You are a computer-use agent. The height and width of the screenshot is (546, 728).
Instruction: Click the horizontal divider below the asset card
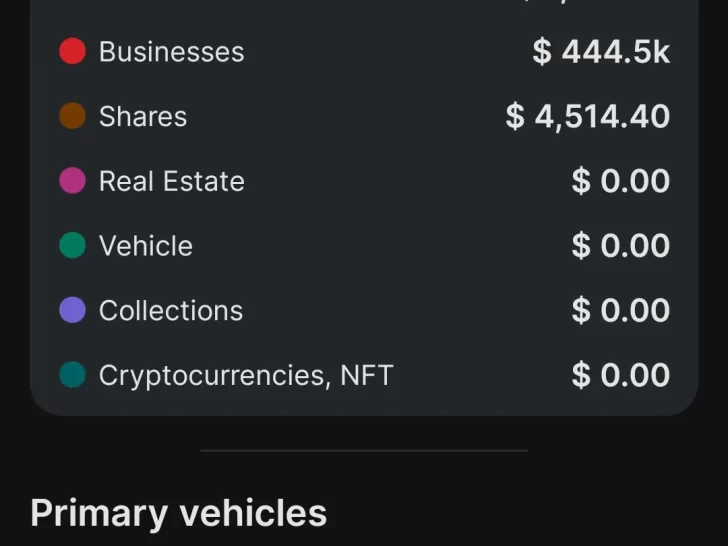point(364,451)
